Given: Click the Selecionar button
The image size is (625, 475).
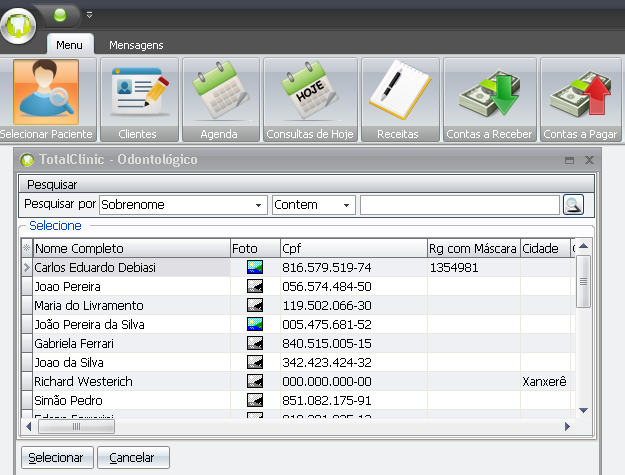Looking at the screenshot, I should pos(57,457).
